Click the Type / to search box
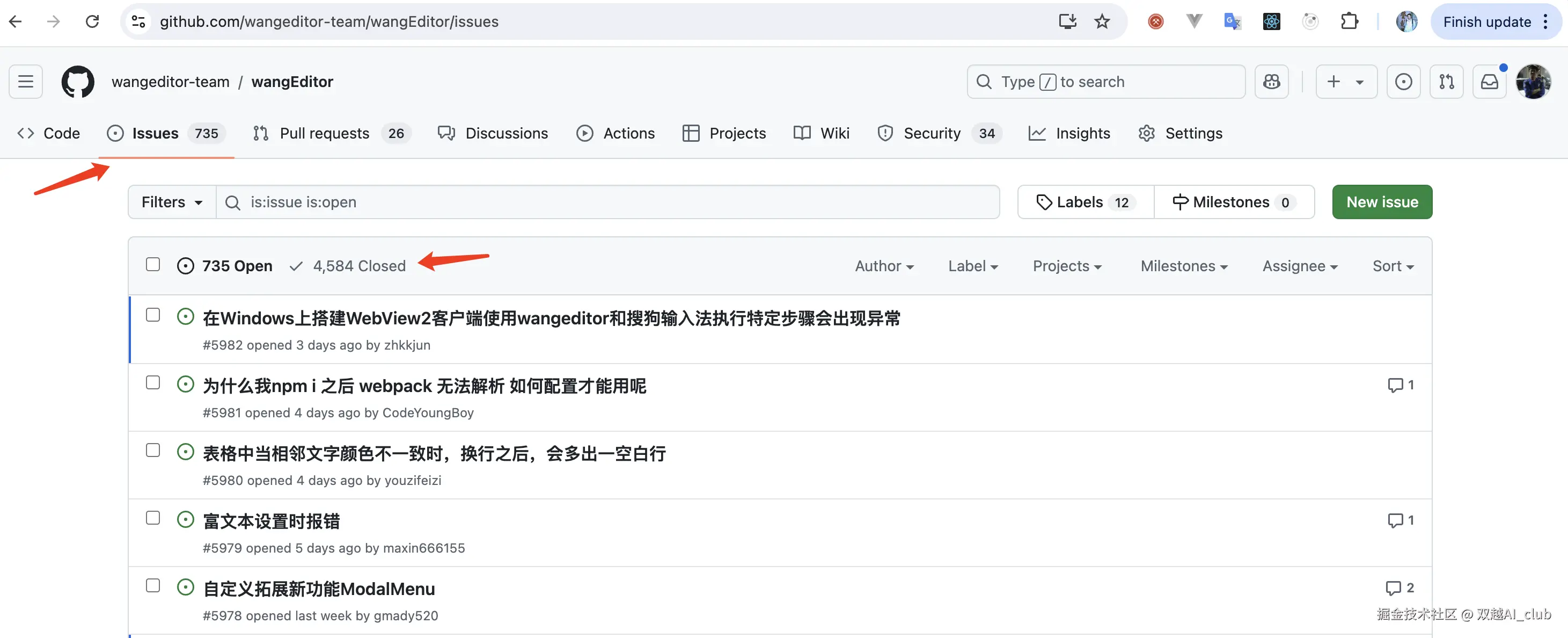The image size is (1568, 638). pos(1105,82)
